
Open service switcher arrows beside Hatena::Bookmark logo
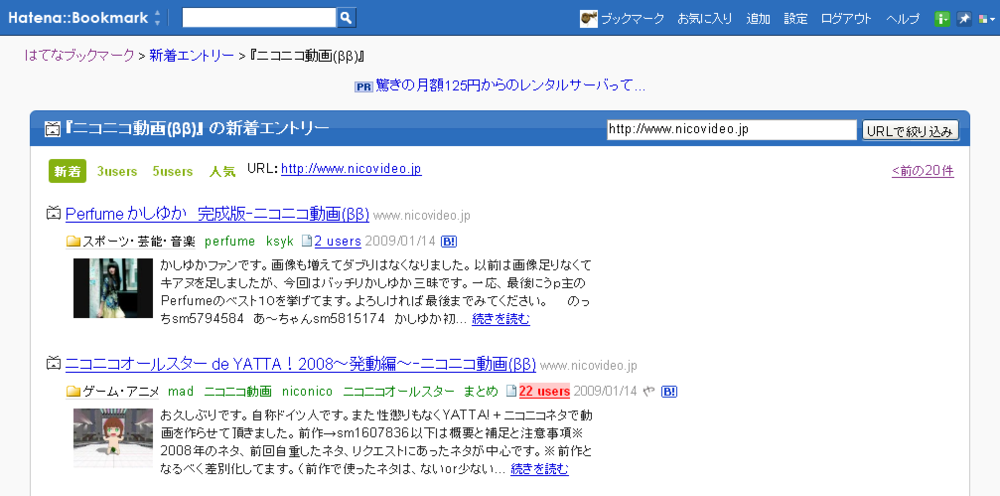[158, 18]
